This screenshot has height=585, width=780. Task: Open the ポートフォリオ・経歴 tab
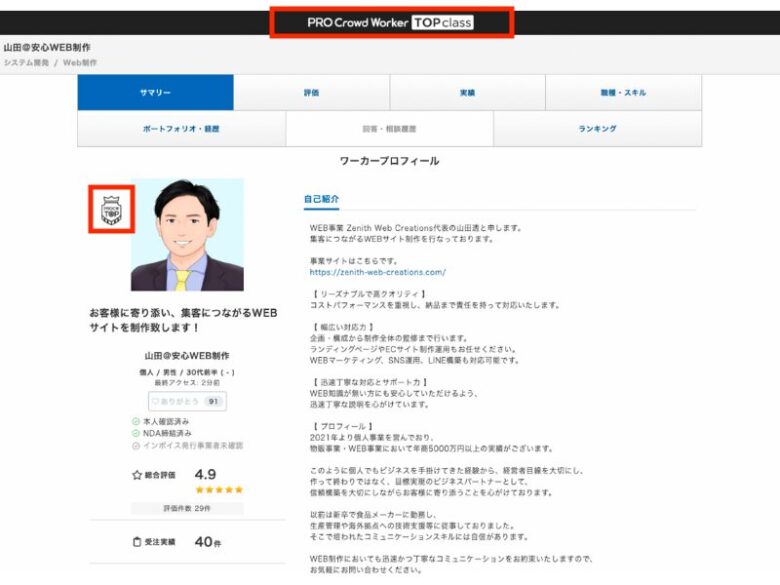point(181,129)
